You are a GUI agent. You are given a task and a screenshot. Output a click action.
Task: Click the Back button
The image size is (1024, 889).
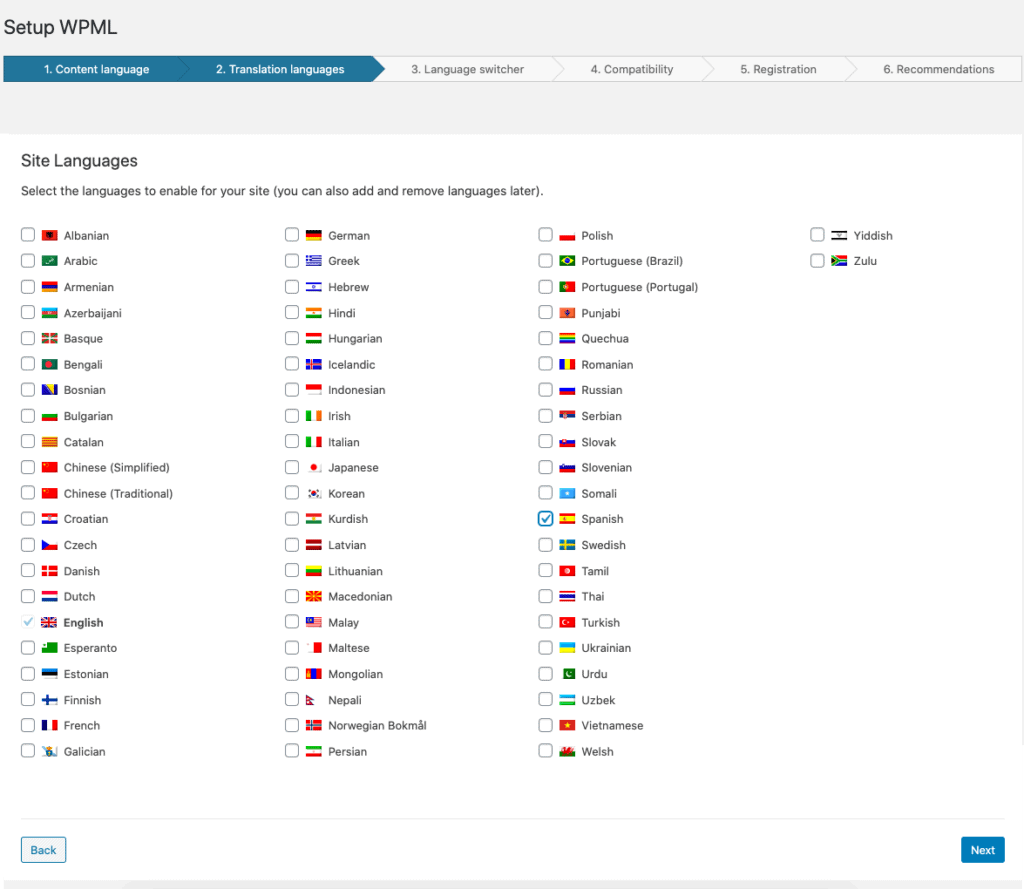coord(43,850)
